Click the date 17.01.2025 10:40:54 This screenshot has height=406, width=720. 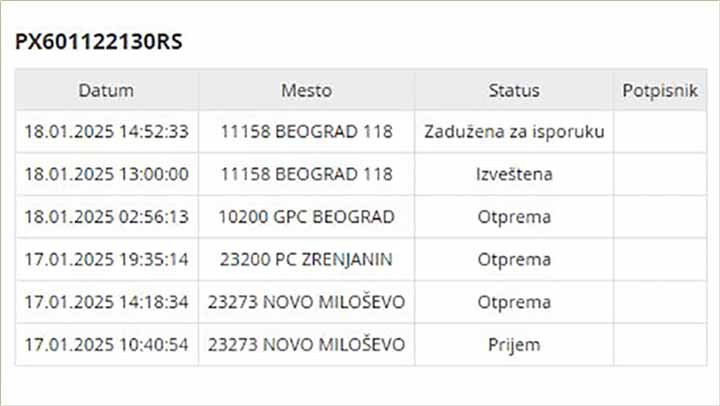[x=106, y=345]
